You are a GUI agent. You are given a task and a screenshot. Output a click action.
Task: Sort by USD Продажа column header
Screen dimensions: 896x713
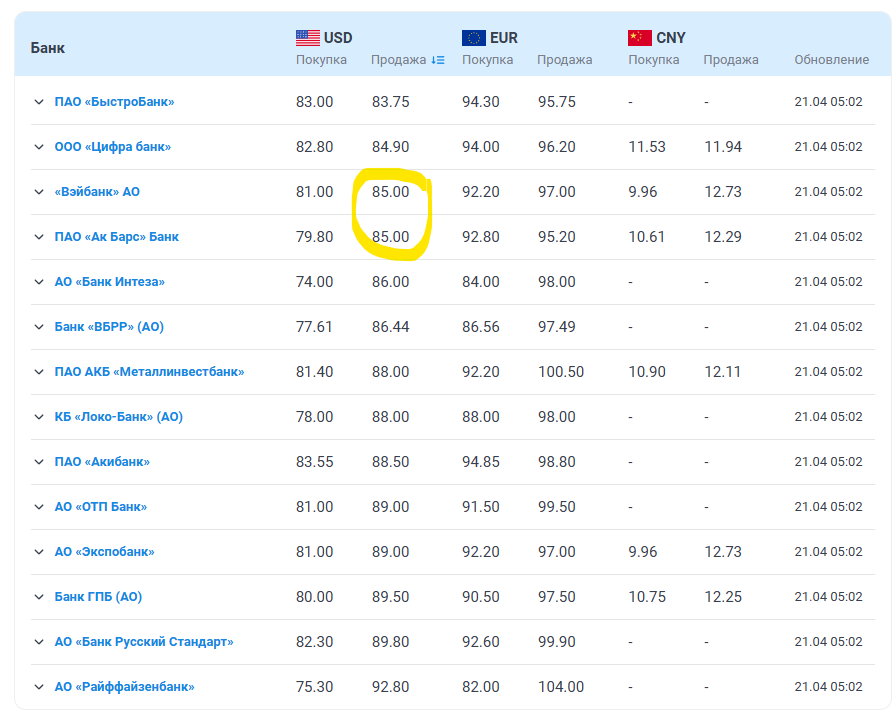click(399, 60)
